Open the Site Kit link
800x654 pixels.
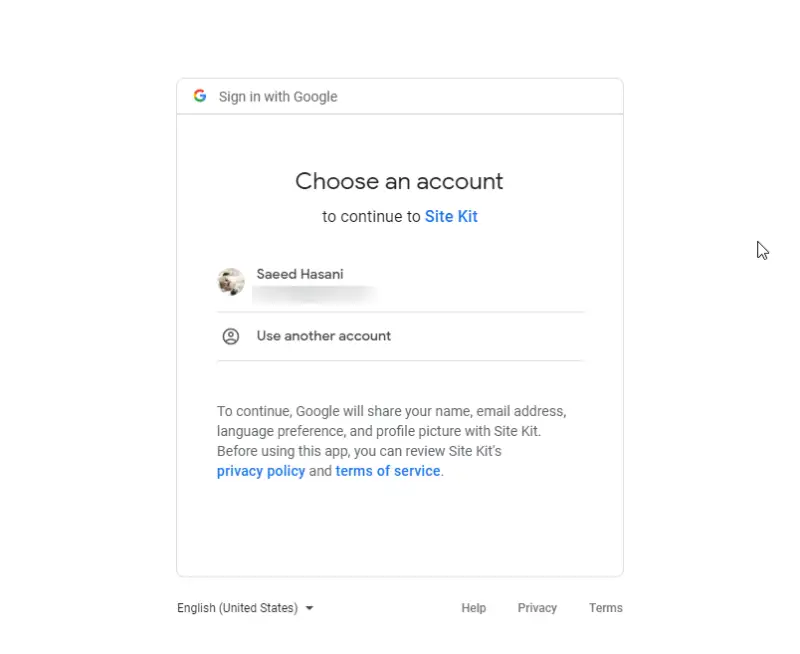(x=451, y=216)
